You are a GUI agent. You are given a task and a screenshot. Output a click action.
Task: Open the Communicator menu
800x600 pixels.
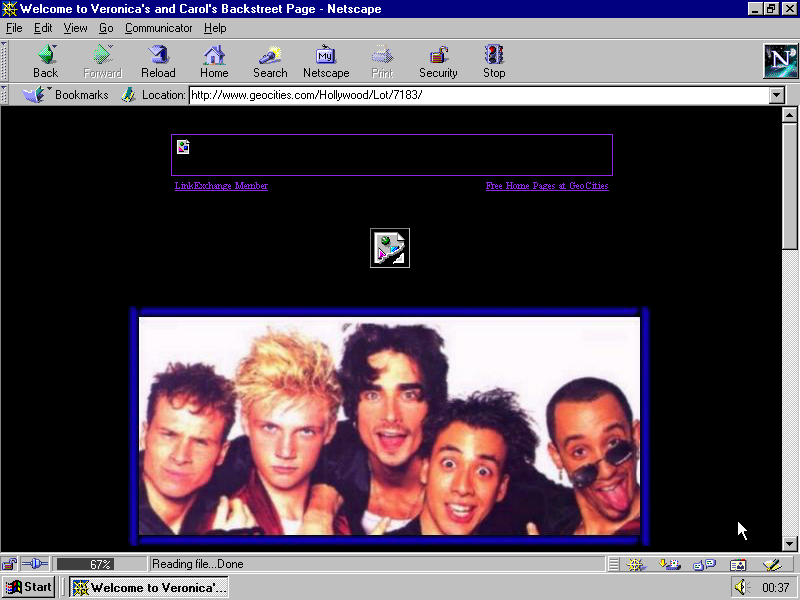[158, 28]
